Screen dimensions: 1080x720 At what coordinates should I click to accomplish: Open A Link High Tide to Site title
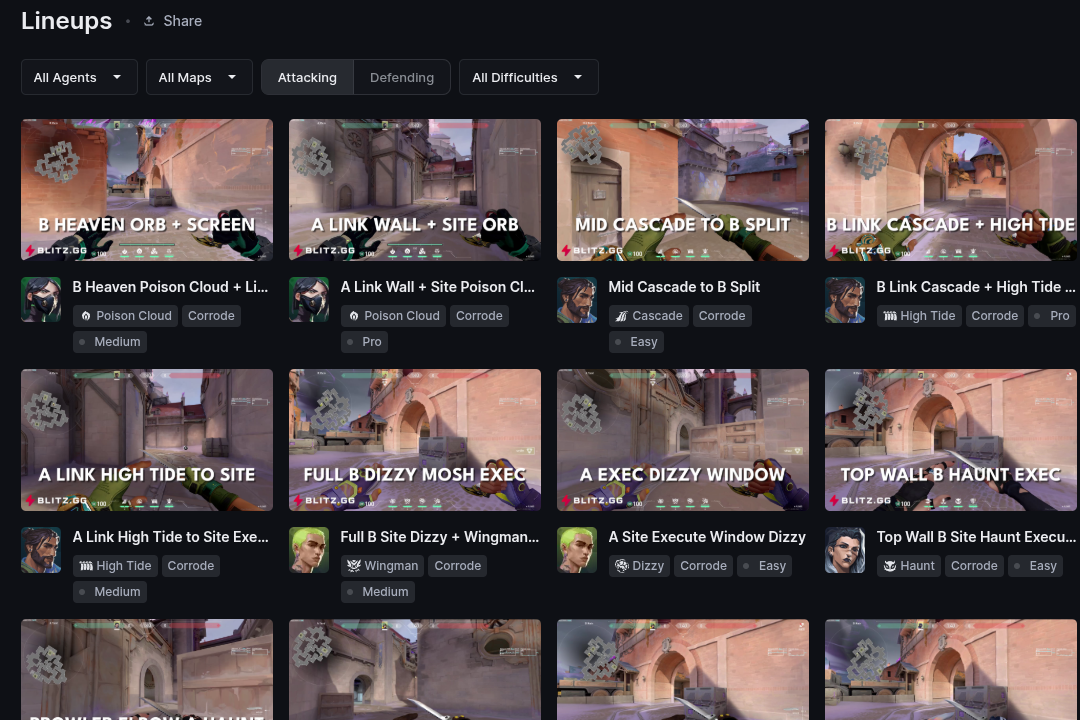[171, 537]
